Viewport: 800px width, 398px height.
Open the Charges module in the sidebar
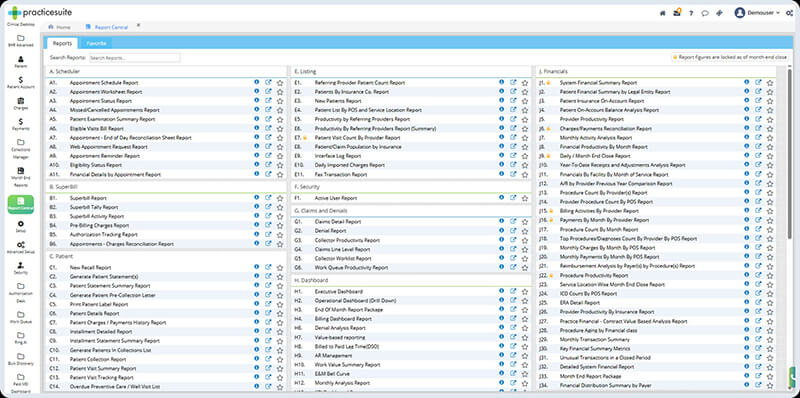[20, 104]
